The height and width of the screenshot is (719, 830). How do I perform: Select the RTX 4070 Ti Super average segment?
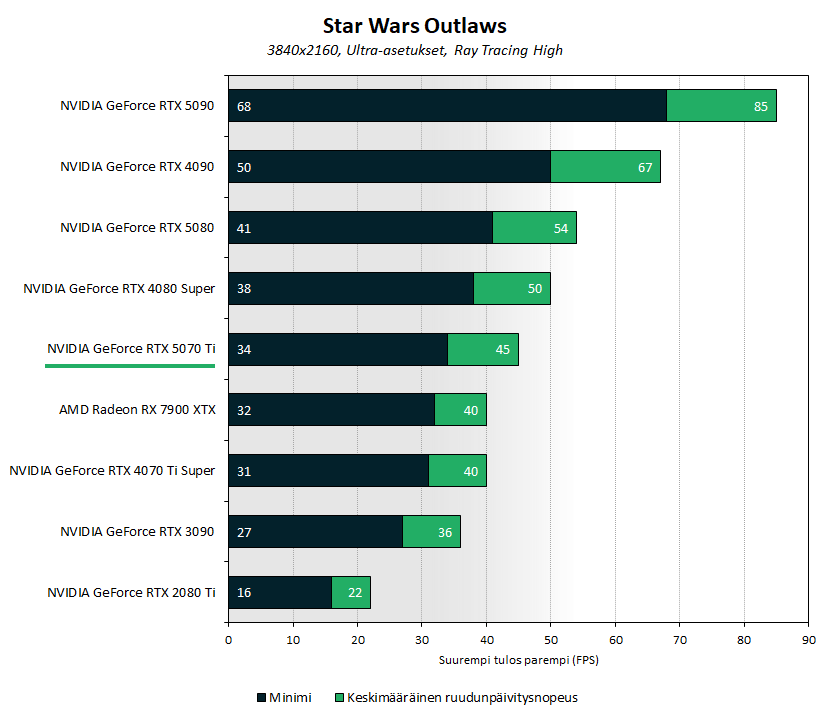tap(457, 471)
